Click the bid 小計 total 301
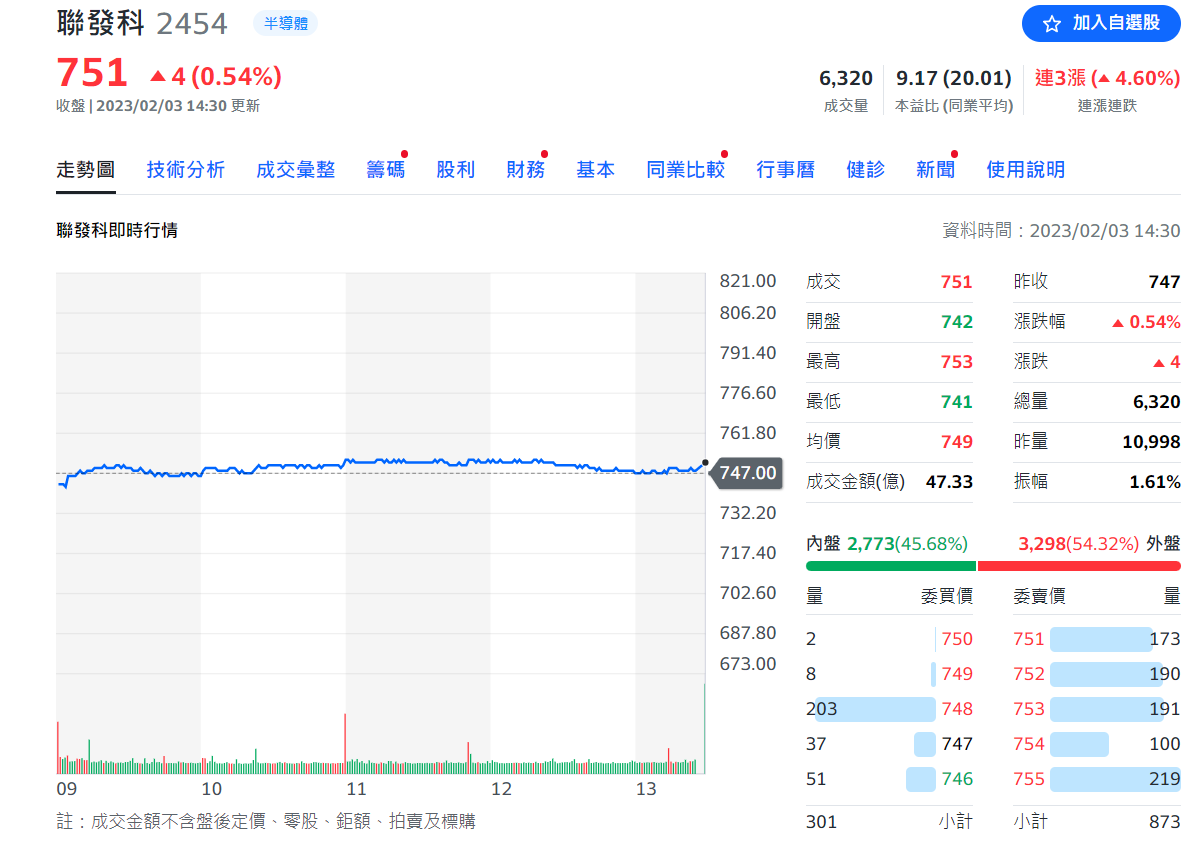Image resolution: width=1203 pixels, height=860 pixels. pyautogui.click(x=822, y=822)
